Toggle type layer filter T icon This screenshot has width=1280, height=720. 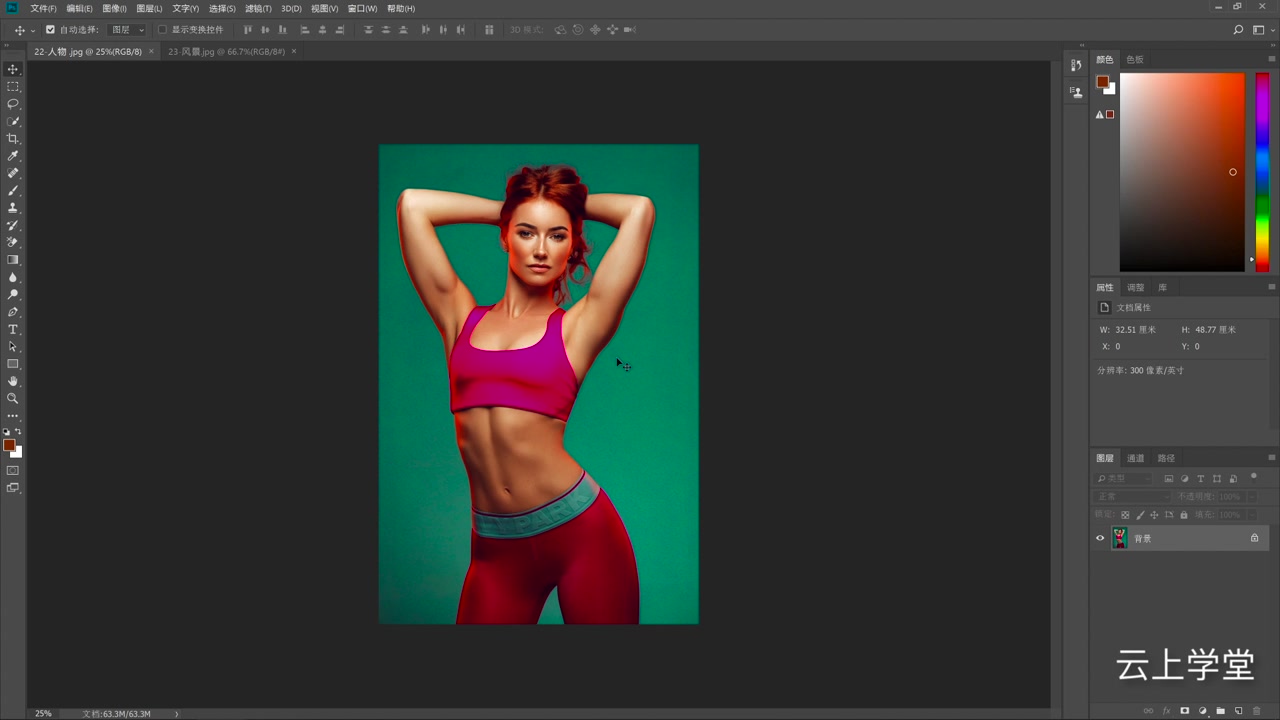(x=1201, y=479)
